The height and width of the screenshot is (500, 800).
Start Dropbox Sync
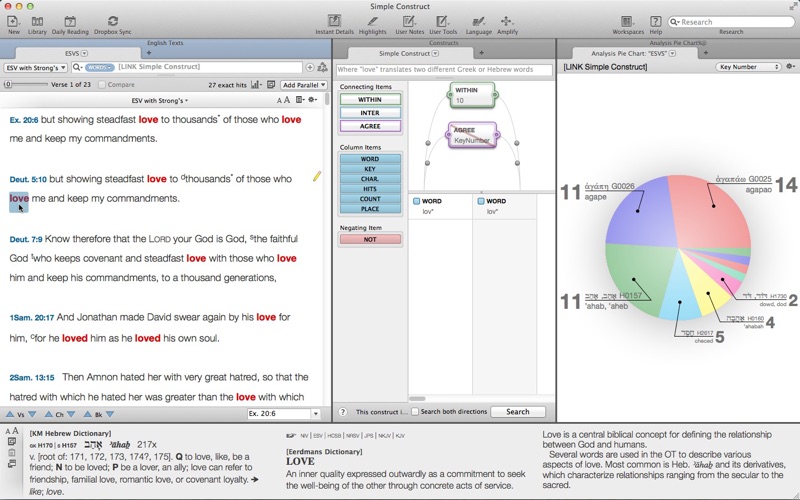point(112,23)
